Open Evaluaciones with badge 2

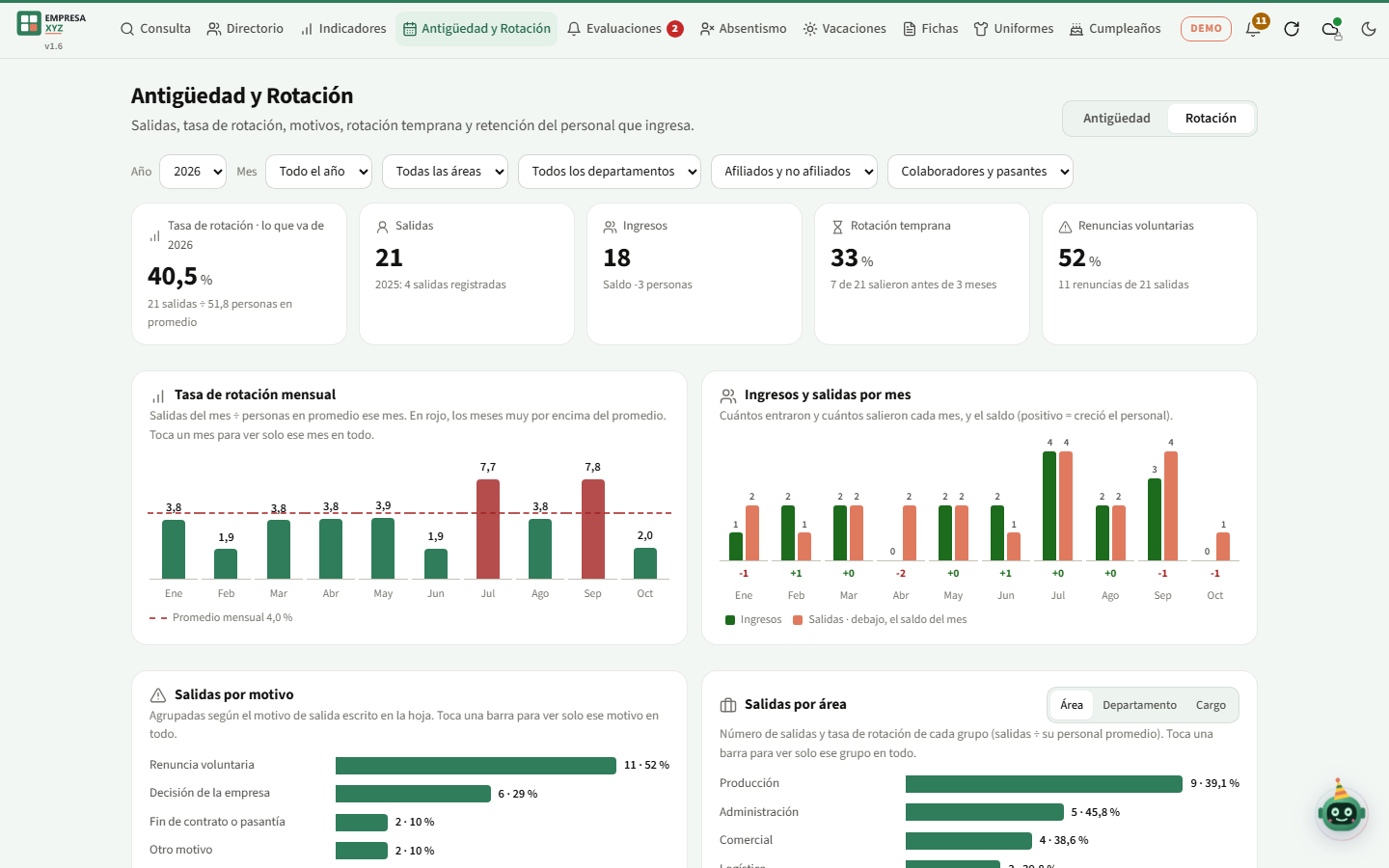(625, 29)
